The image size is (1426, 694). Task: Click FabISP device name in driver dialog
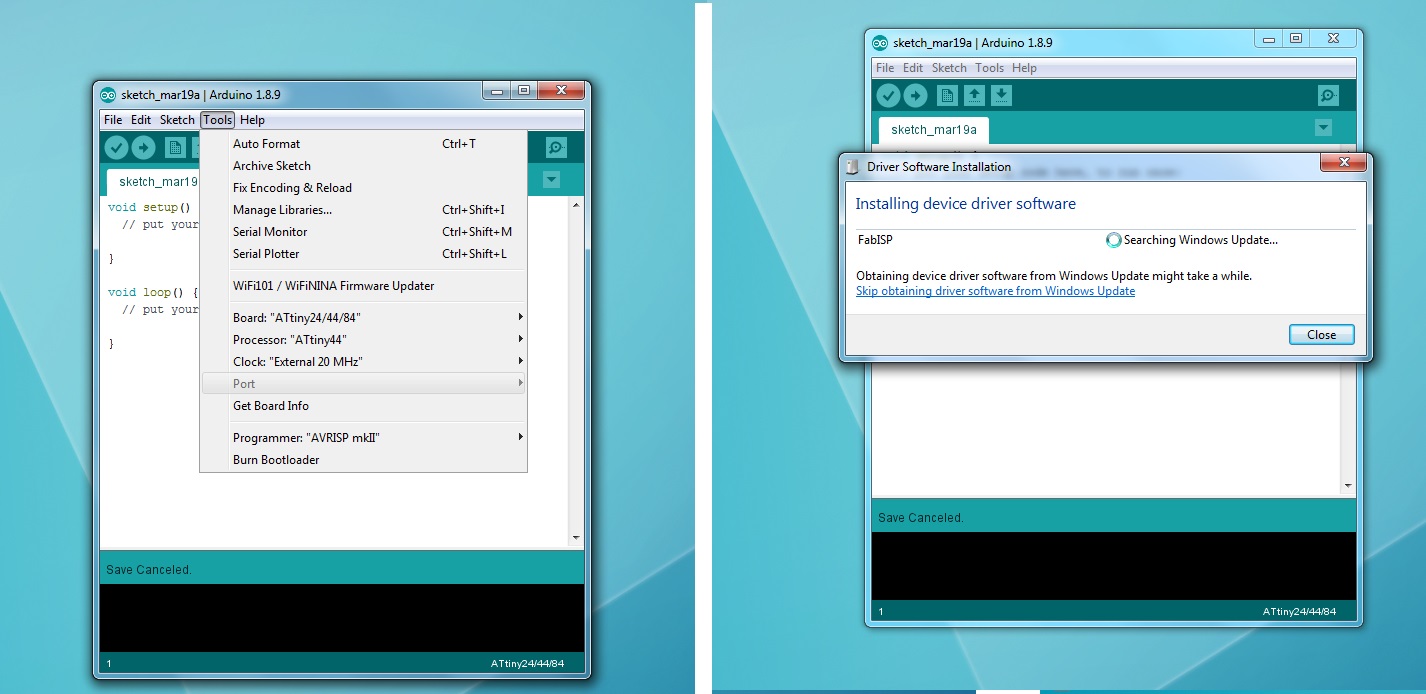pyautogui.click(x=875, y=240)
